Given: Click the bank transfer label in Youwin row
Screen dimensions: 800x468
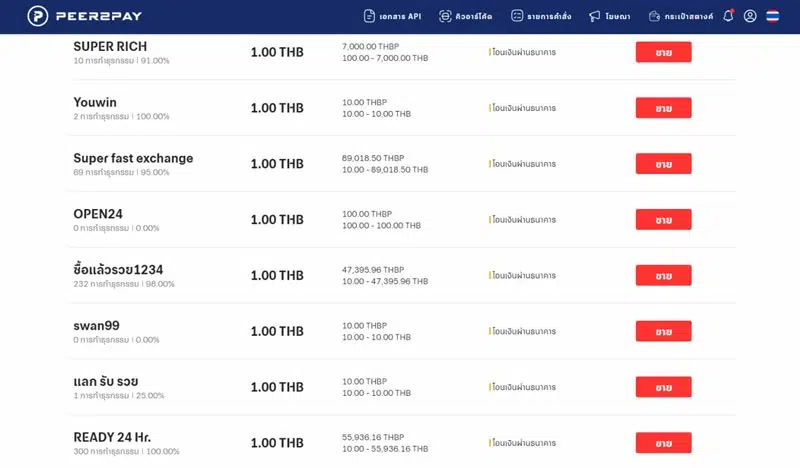Looking at the screenshot, I should coord(523,108).
